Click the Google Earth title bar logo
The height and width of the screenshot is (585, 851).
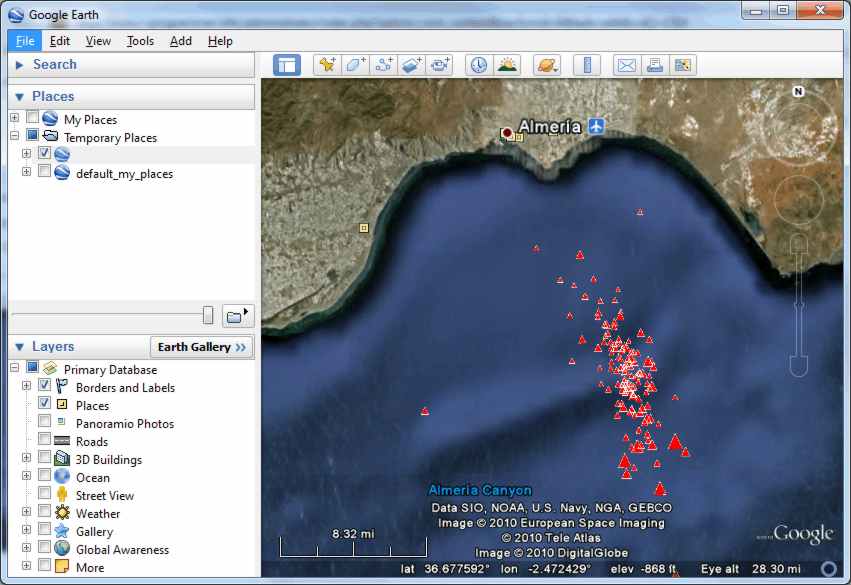tap(16, 15)
